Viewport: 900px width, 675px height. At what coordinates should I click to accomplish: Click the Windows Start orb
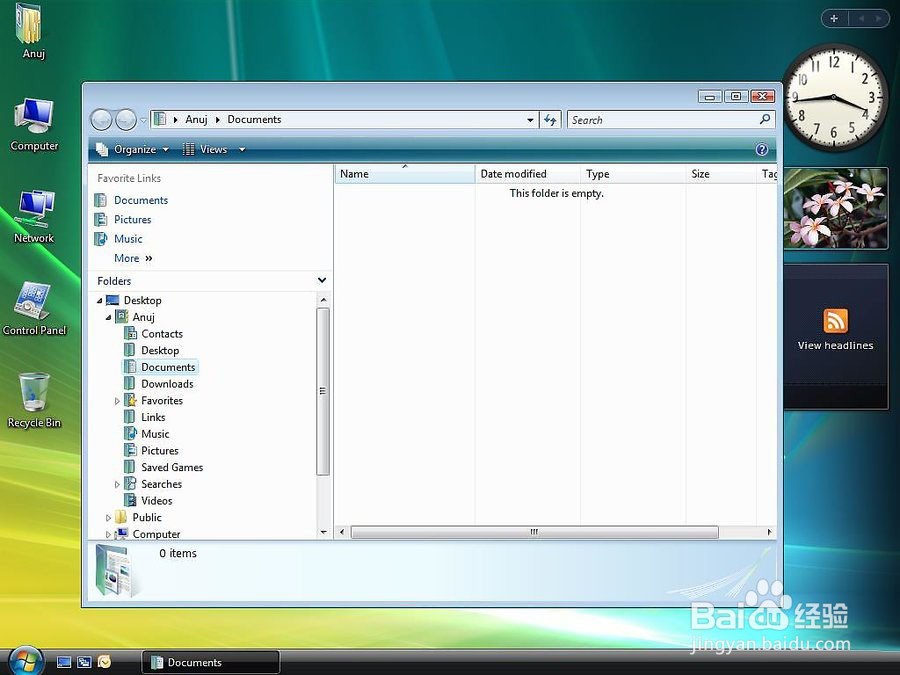26,661
